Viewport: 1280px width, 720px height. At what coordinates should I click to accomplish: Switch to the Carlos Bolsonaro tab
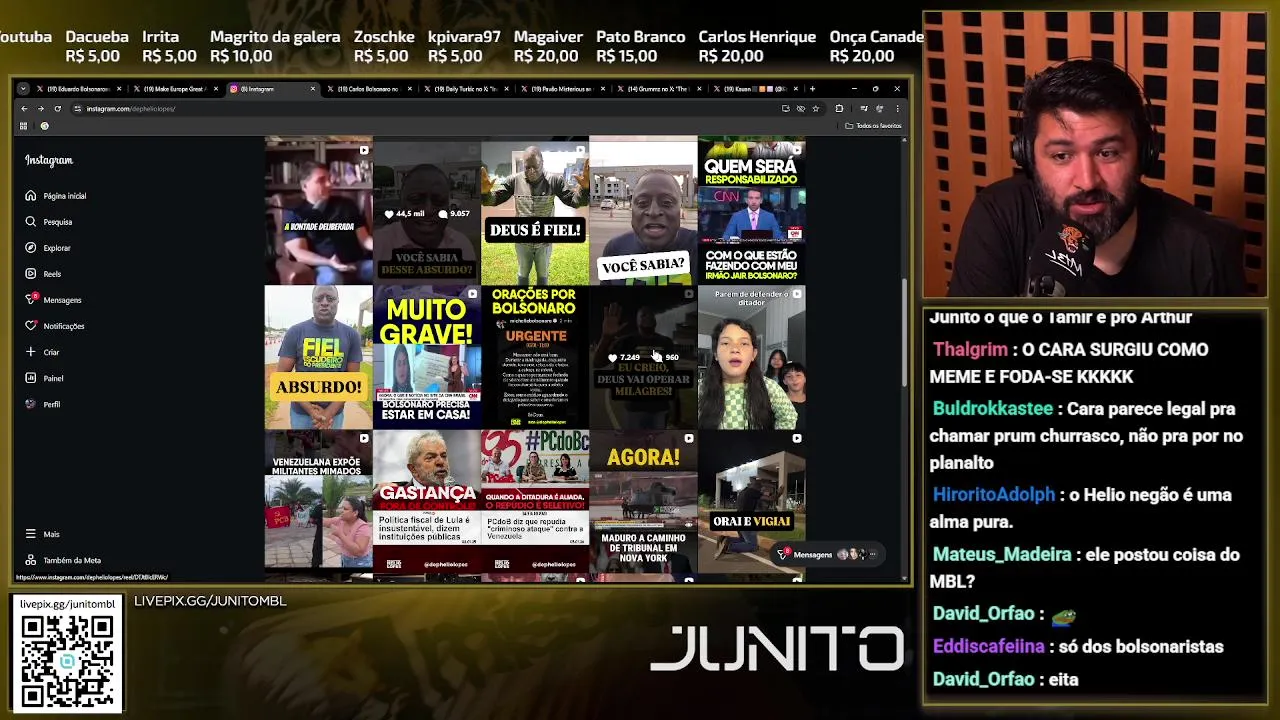click(x=368, y=89)
